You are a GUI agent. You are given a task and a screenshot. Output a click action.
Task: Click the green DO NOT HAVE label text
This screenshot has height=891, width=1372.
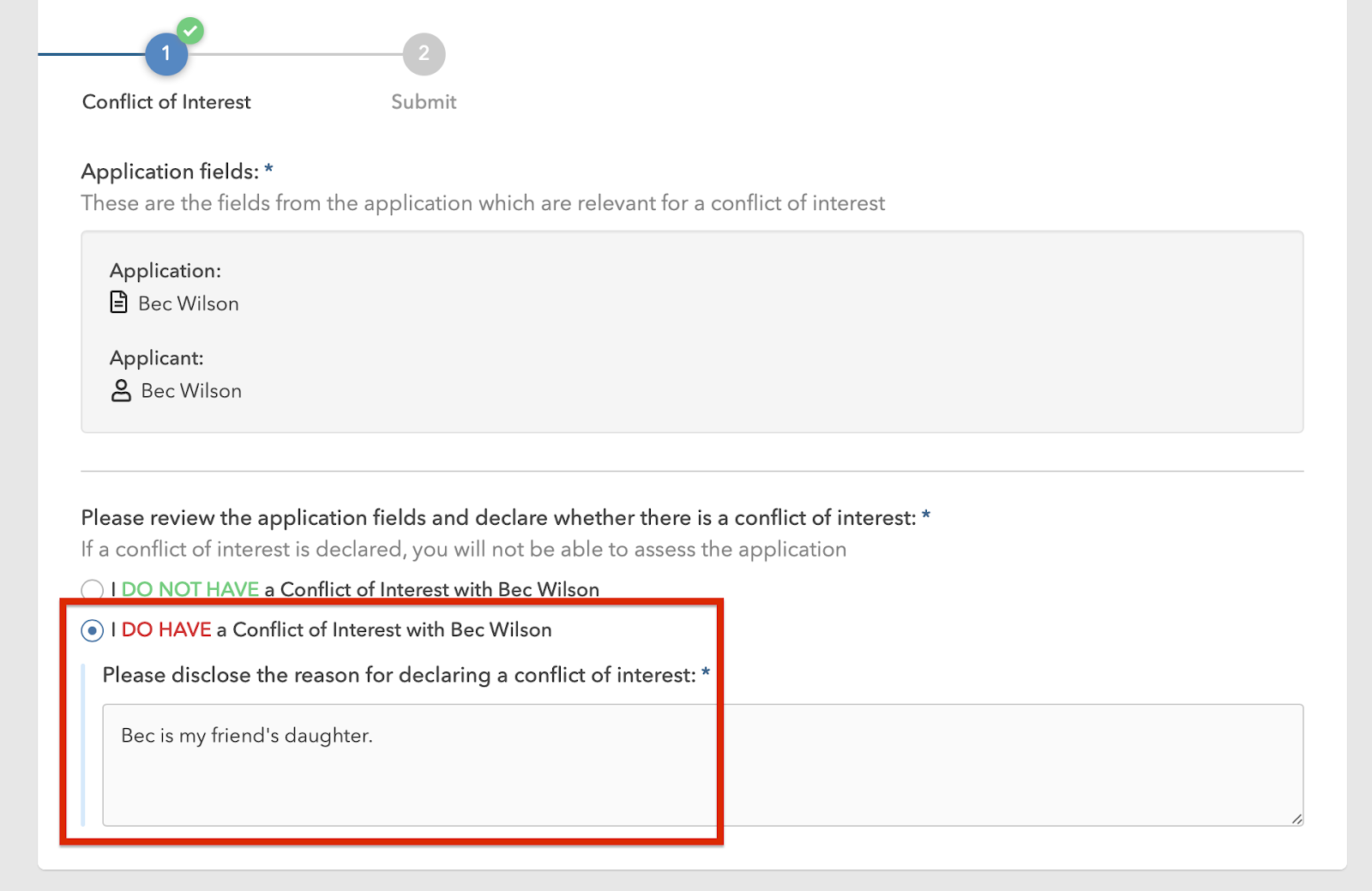click(190, 590)
